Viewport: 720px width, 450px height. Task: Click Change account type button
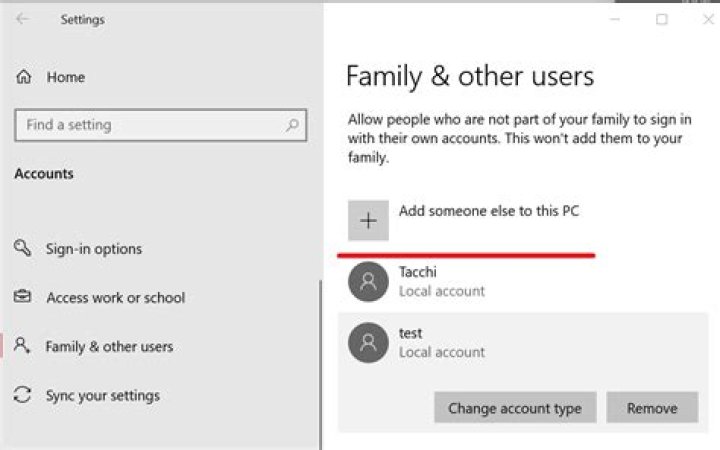(515, 407)
